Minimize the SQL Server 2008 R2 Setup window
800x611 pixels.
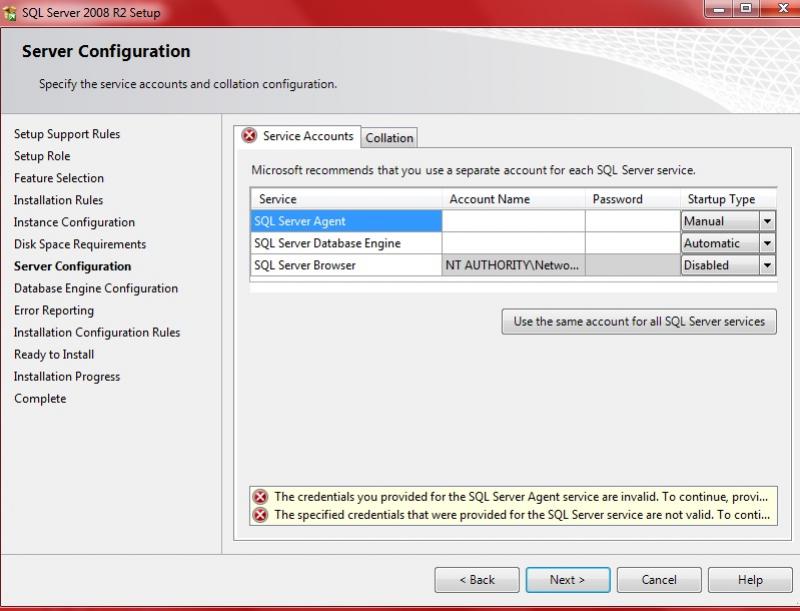pos(718,9)
